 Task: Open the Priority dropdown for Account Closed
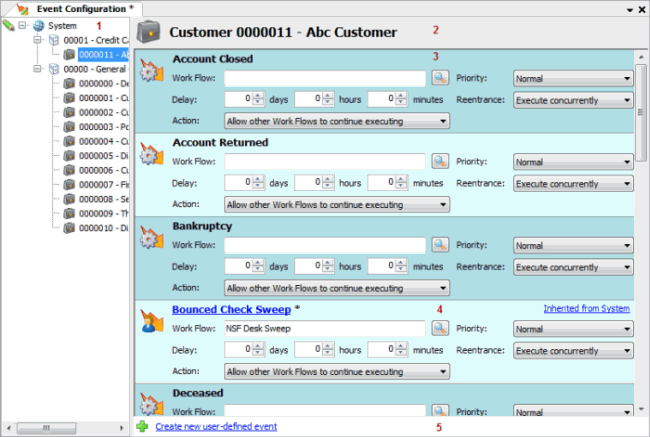coord(573,77)
